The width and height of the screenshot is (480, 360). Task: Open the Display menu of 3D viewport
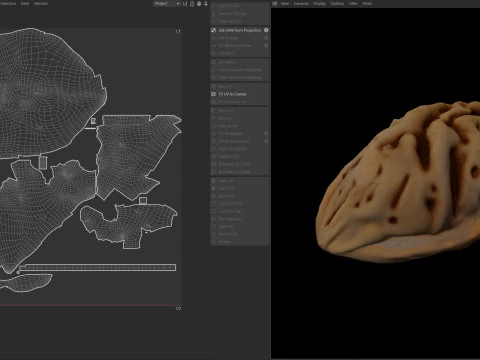point(319,3)
